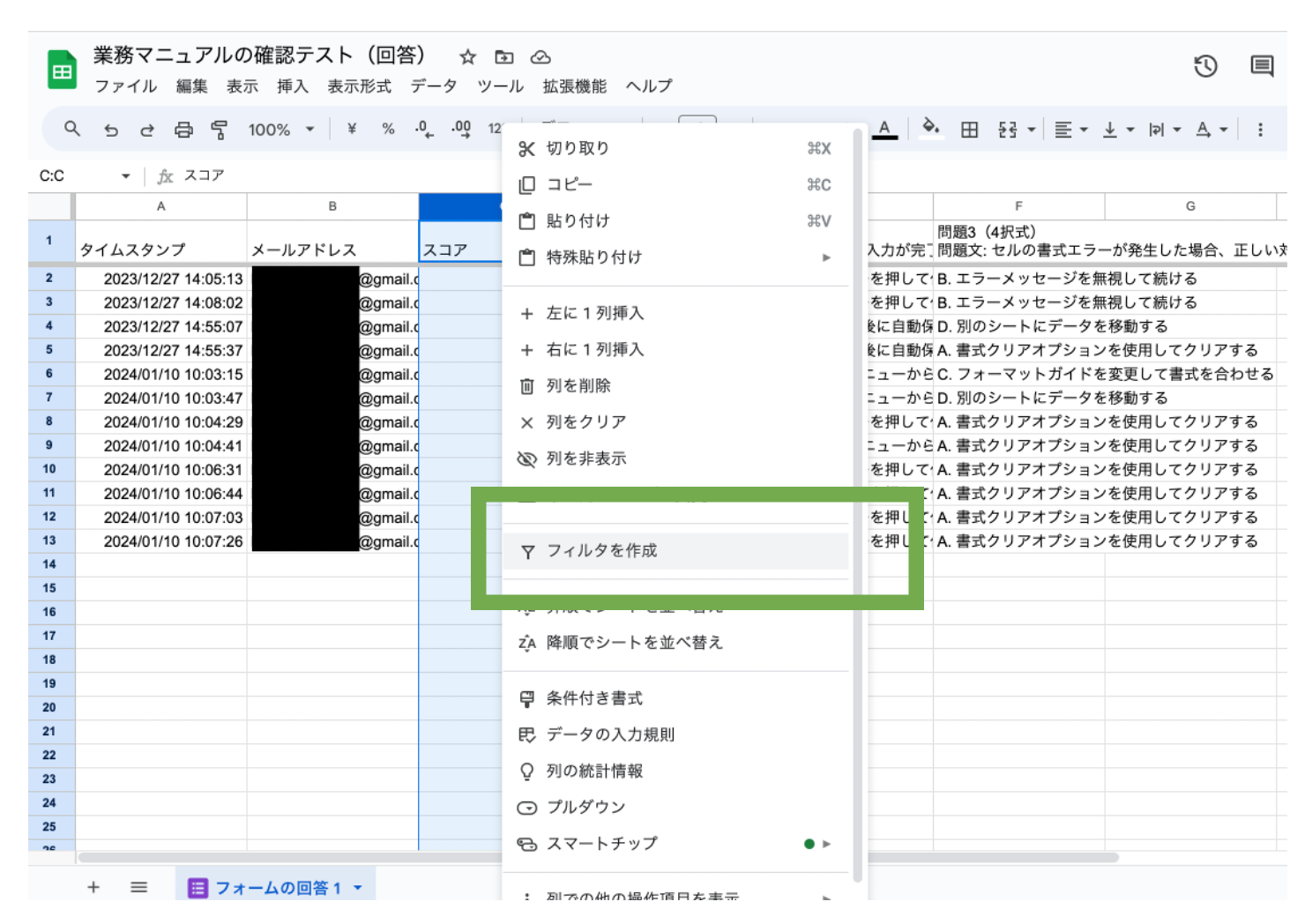Image resolution: width=1312 pixels, height=924 pixels.
Task: Click the merge cells icon
Action: [x=1008, y=130]
